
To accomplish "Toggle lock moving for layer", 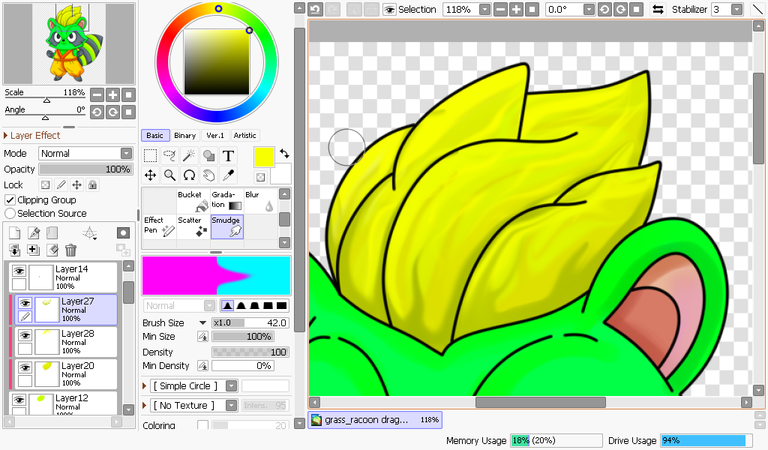I will click(x=77, y=185).
